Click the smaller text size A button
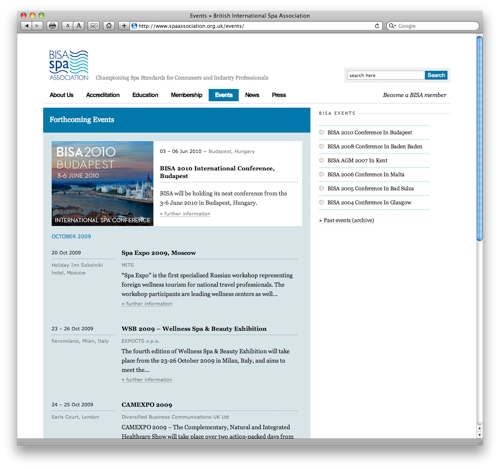This screenshot has width=500, height=469. [x=67, y=26]
